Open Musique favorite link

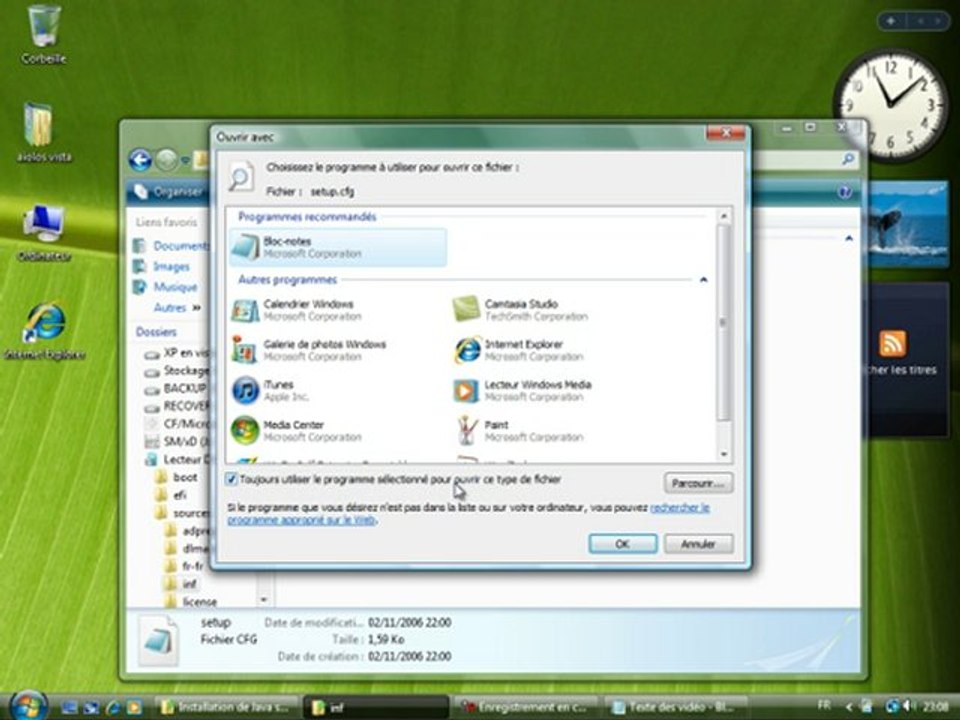pos(167,287)
